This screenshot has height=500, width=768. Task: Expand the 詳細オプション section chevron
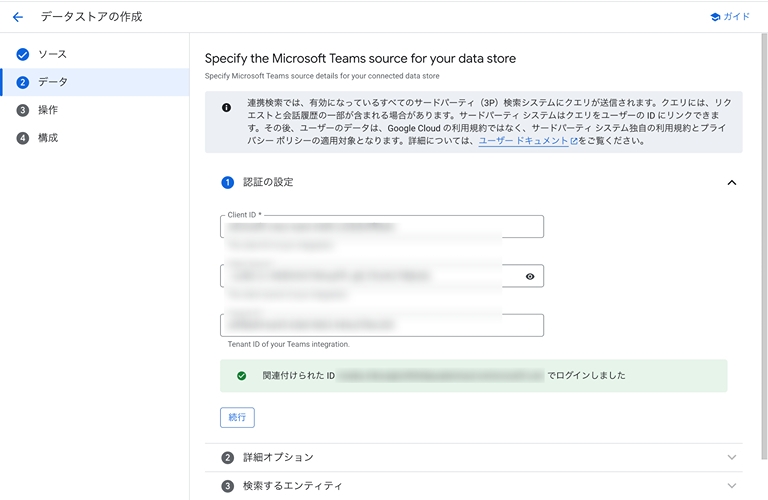coord(732,457)
